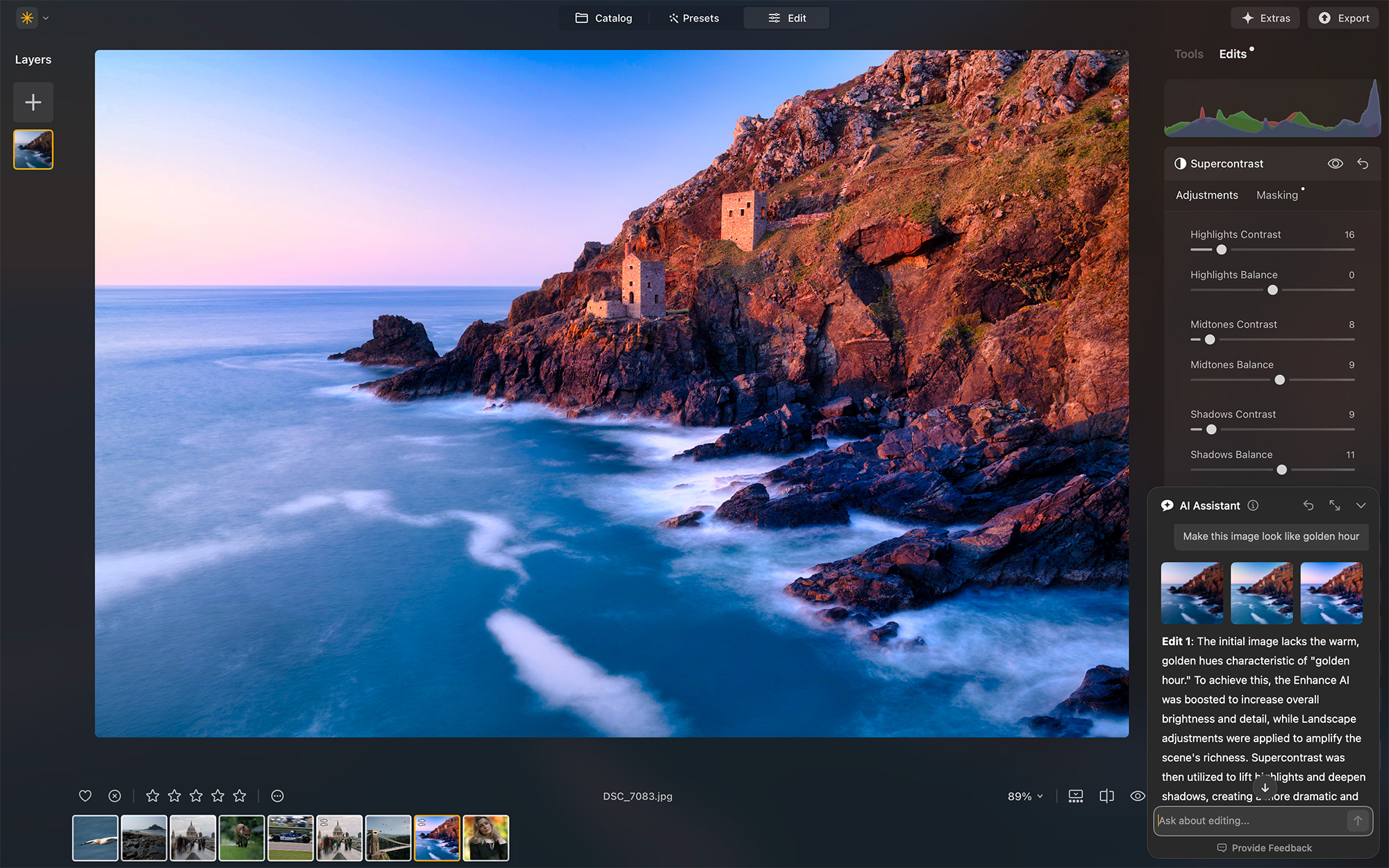Open the dropdown next to the Luminar logo
Image resolution: width=1389 pixels, height=868 pixels.
45,18
